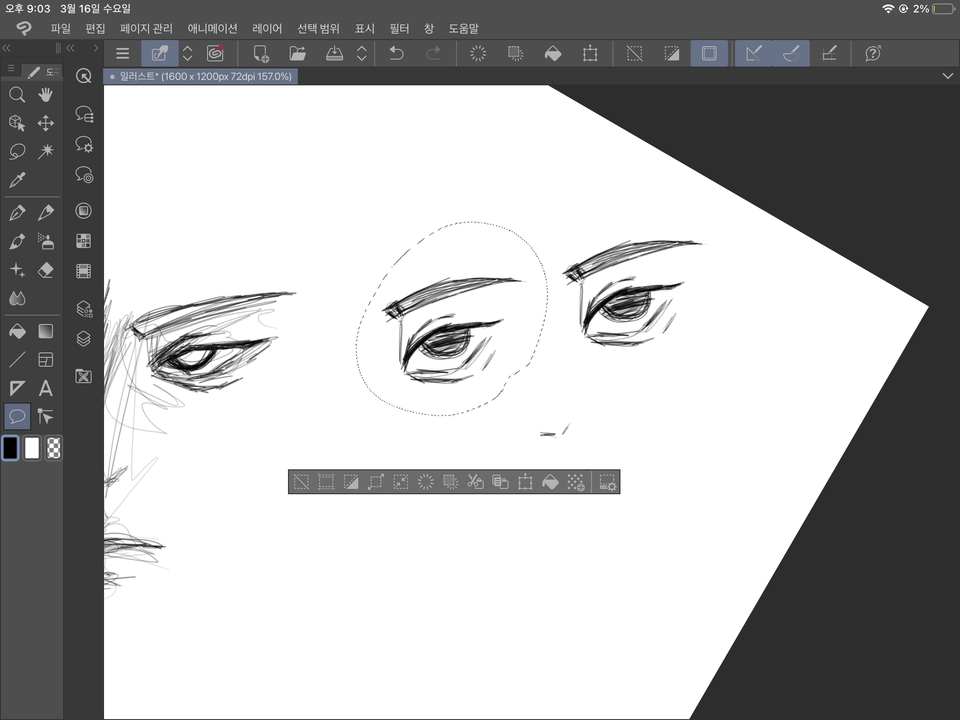Viewport: 960px width, 720px height.
Task: Select the Airbrush tool
Action: pos(44,241)
